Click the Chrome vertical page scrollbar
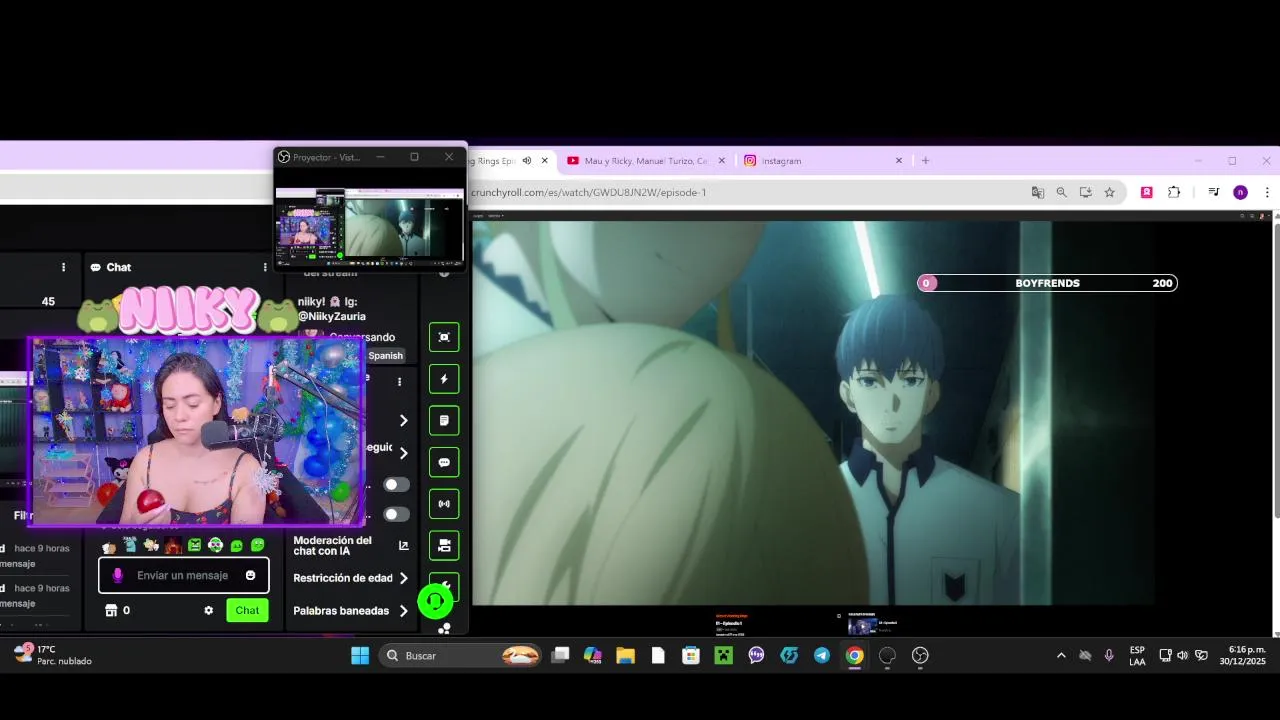The width and height of the screenshot is (1280, 720). [x=1276, y=370]
